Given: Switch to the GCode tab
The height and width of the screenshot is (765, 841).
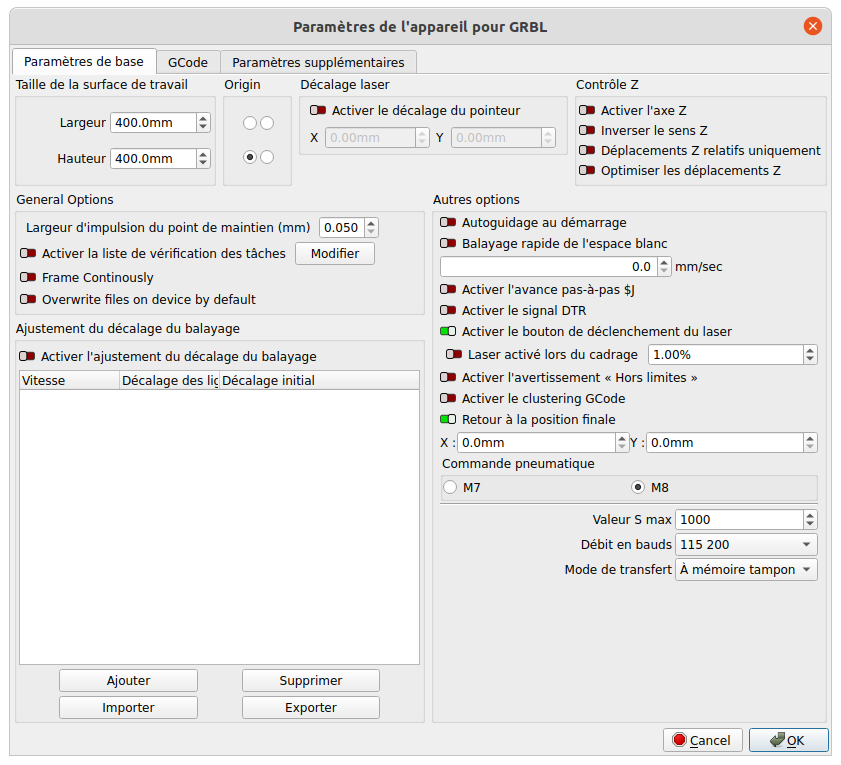Looking at the screenshot, I should click(188, 62).
